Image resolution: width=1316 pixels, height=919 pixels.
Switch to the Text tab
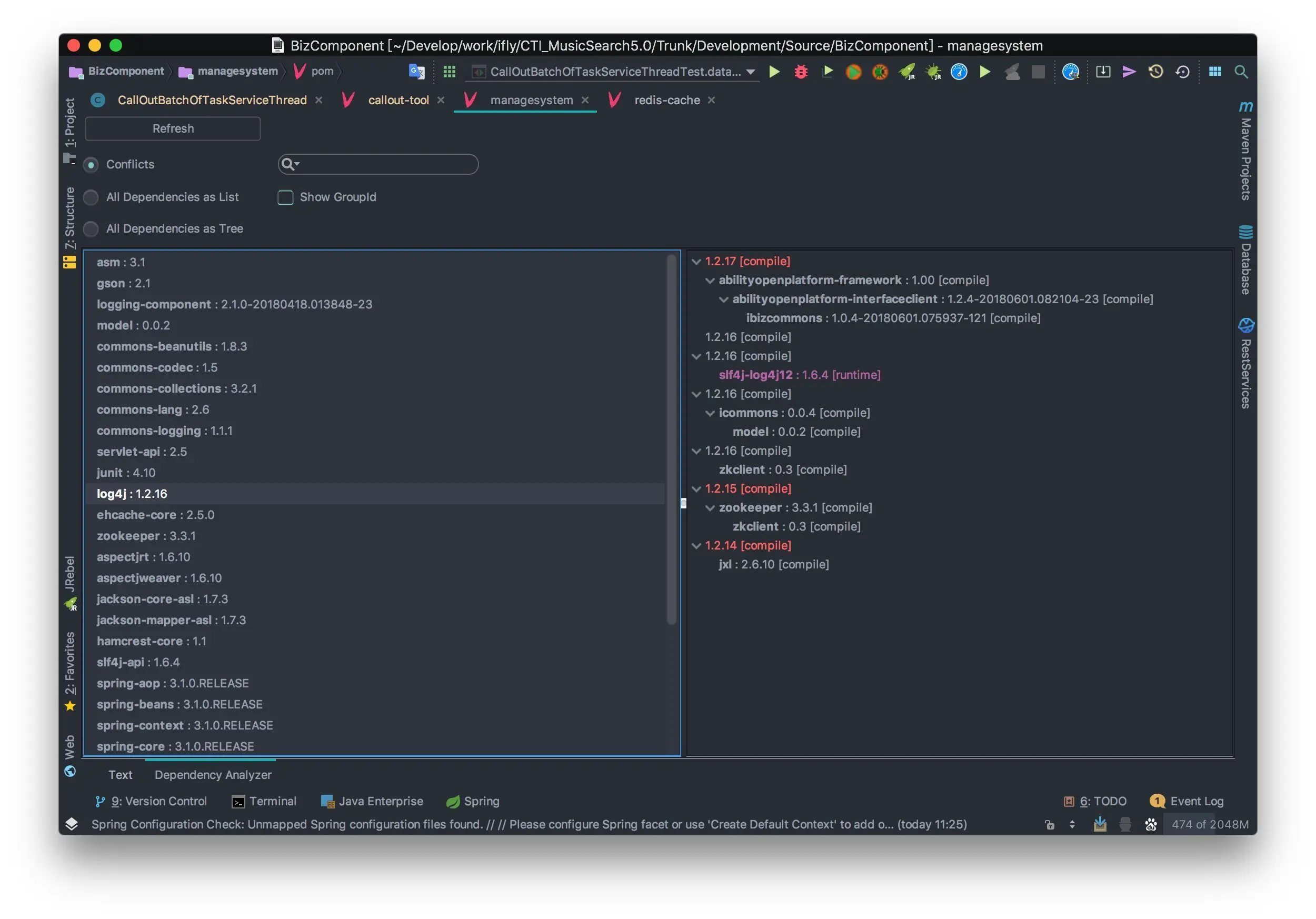click(120, 775)
